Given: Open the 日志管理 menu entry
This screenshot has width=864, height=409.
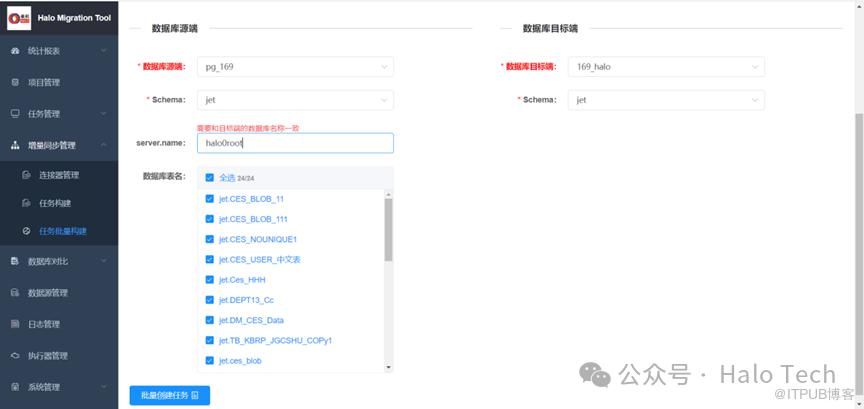Looking at the screenshot, I should coord(44,324).
